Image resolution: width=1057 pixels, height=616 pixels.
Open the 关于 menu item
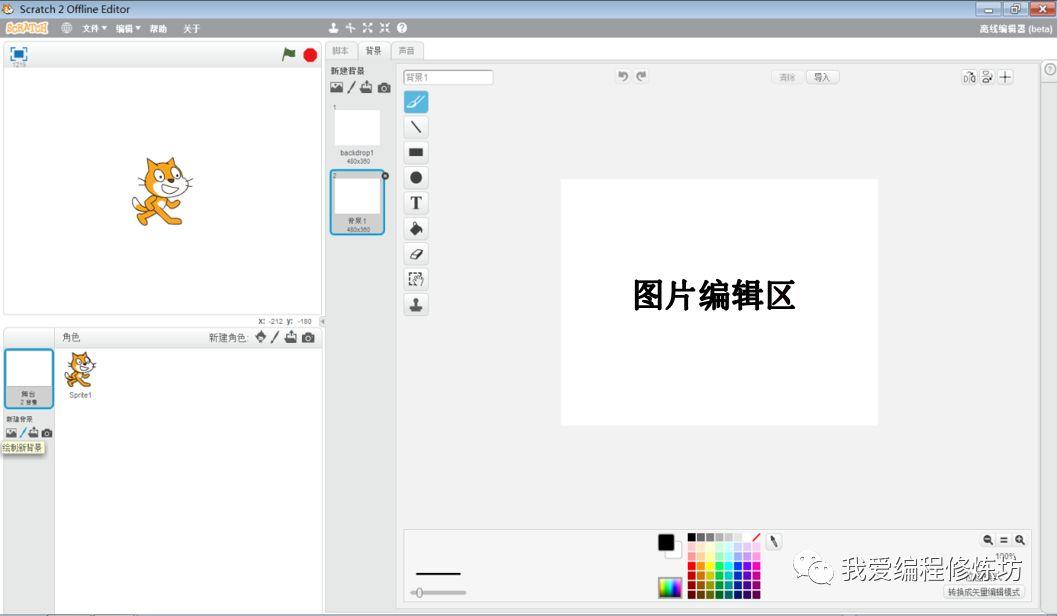point(191,28)
